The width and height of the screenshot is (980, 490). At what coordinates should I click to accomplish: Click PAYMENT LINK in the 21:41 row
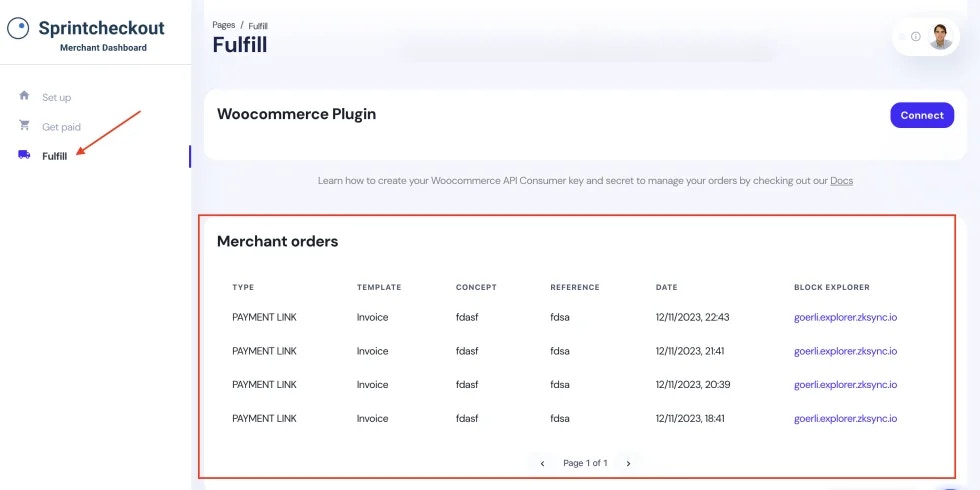coord(264,351)
